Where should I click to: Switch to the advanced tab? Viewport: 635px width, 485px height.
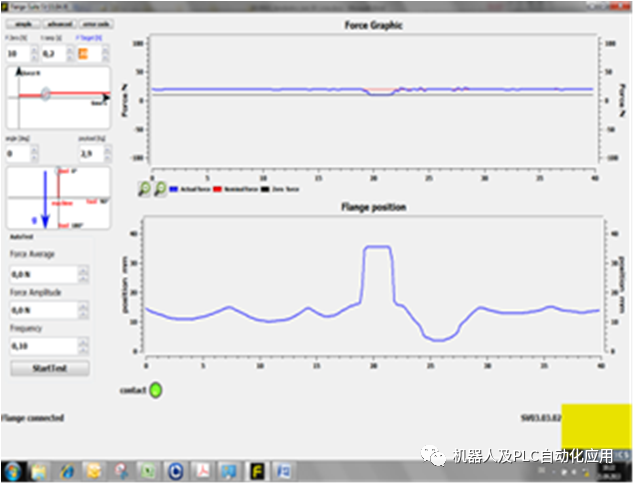click(x=60, y=24)
